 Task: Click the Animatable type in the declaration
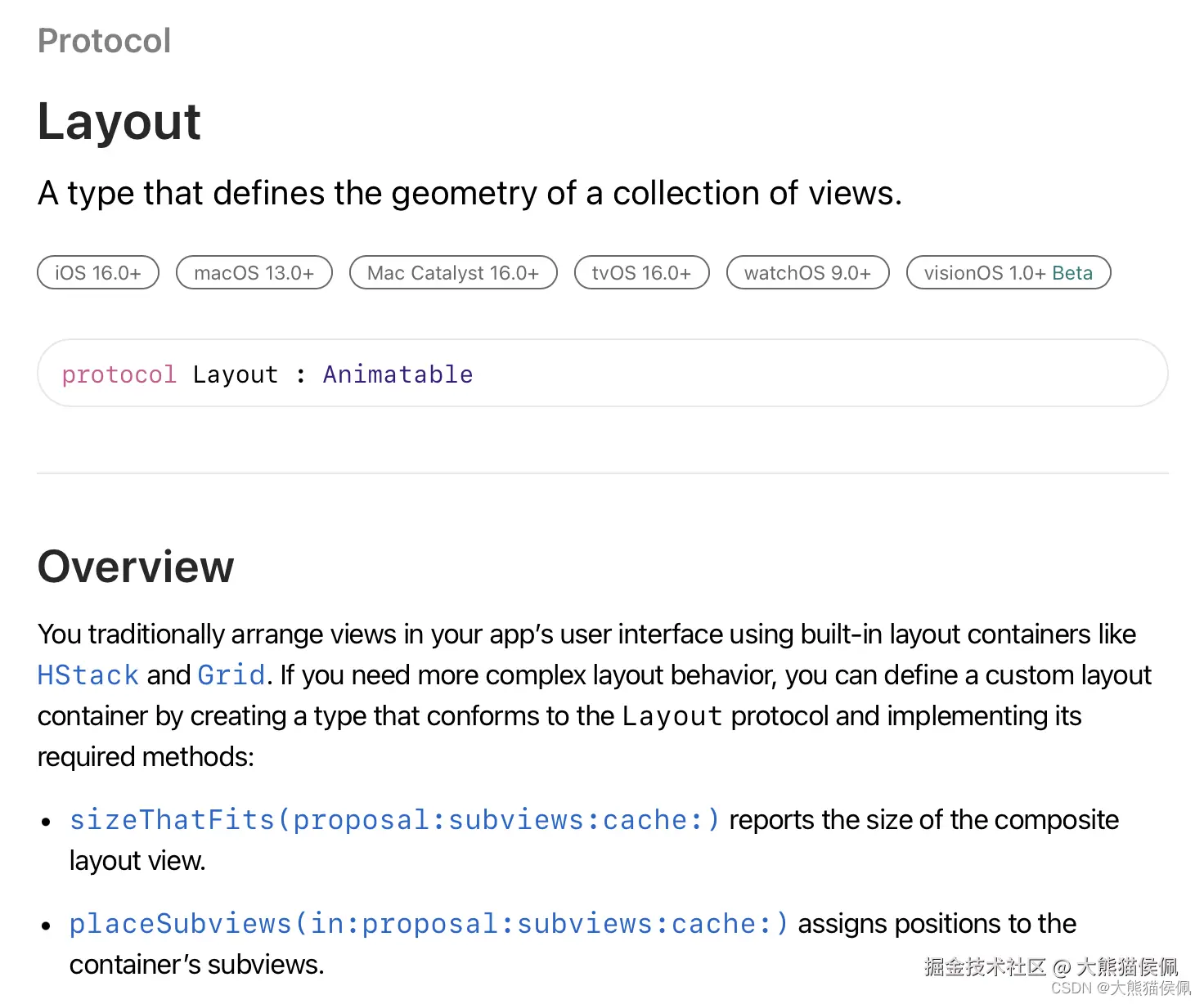398,374
